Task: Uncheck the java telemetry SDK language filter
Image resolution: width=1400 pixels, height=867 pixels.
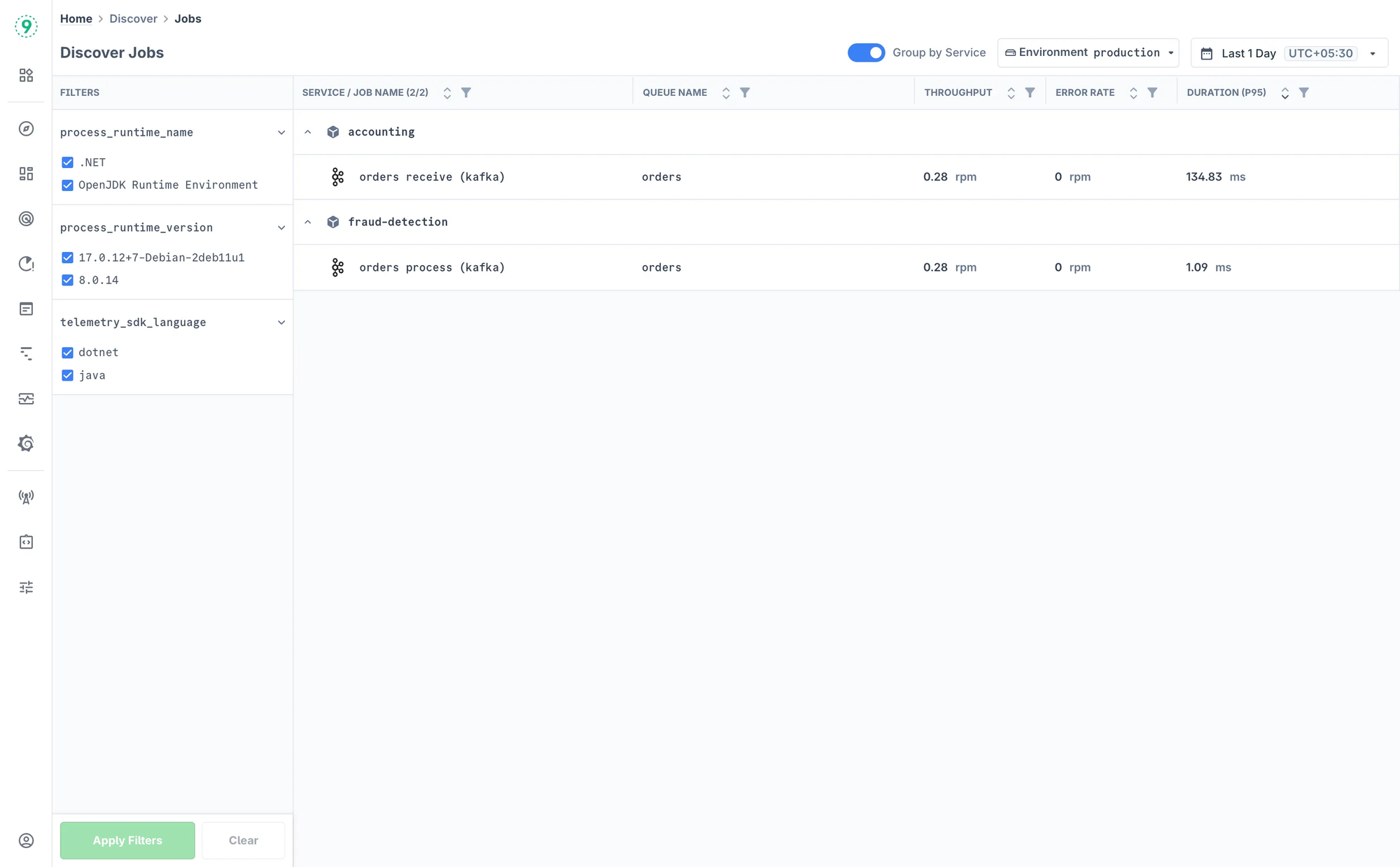Action: click(x=67, y=375)
